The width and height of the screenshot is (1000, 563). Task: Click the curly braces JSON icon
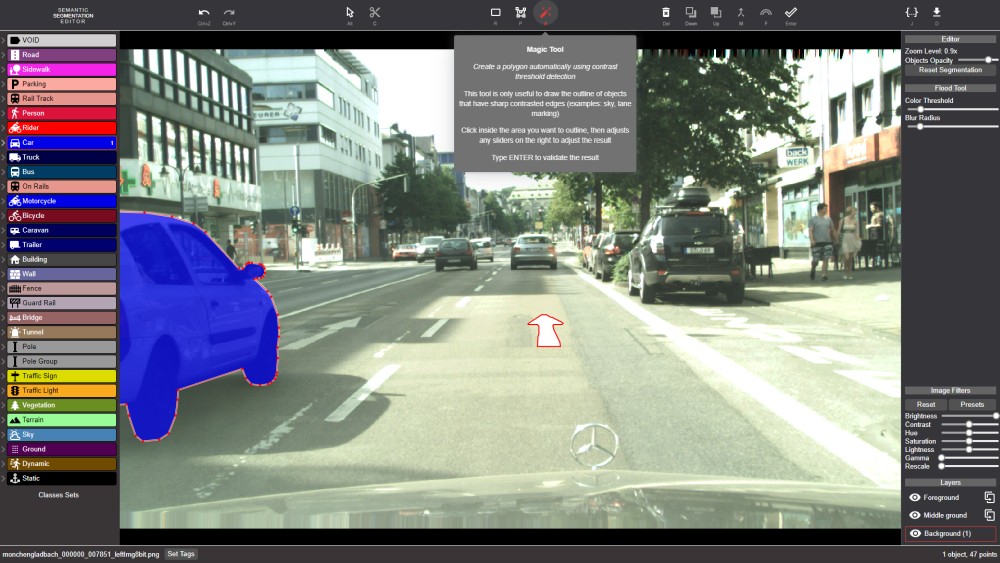tap(912, 12)
